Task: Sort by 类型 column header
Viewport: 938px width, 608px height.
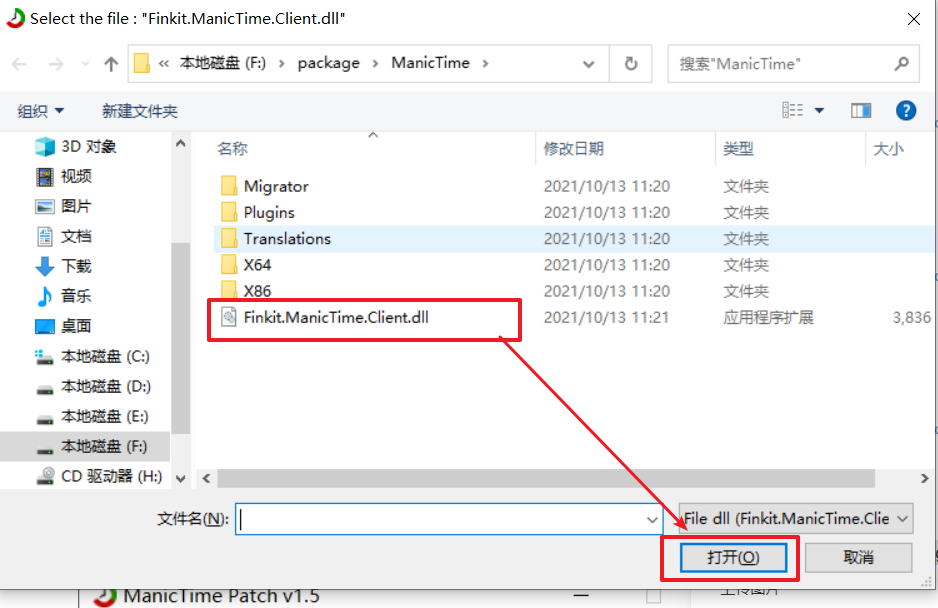Action: point(738,148)
